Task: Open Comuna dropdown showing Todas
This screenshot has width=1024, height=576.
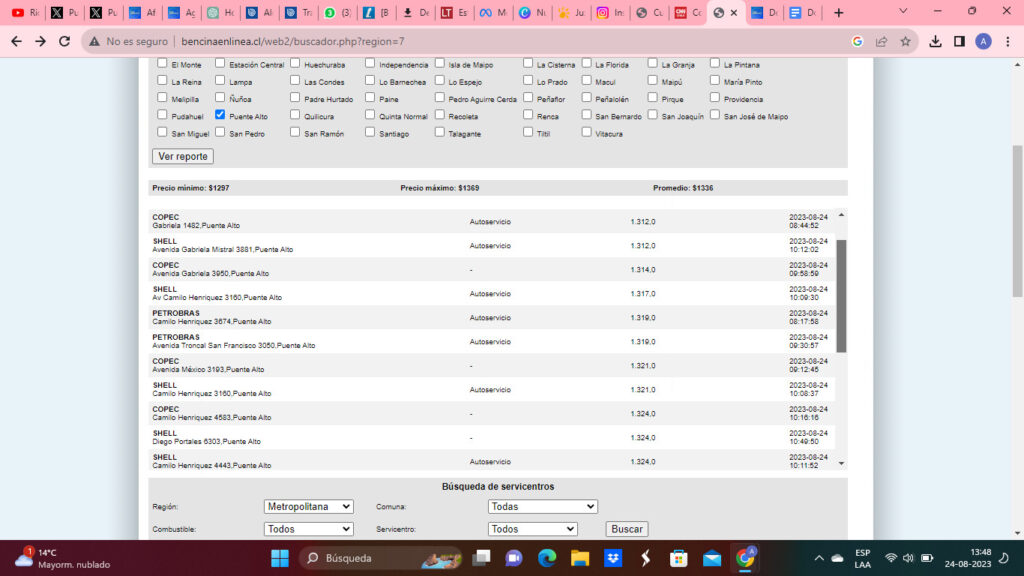Action: [542, 506]
